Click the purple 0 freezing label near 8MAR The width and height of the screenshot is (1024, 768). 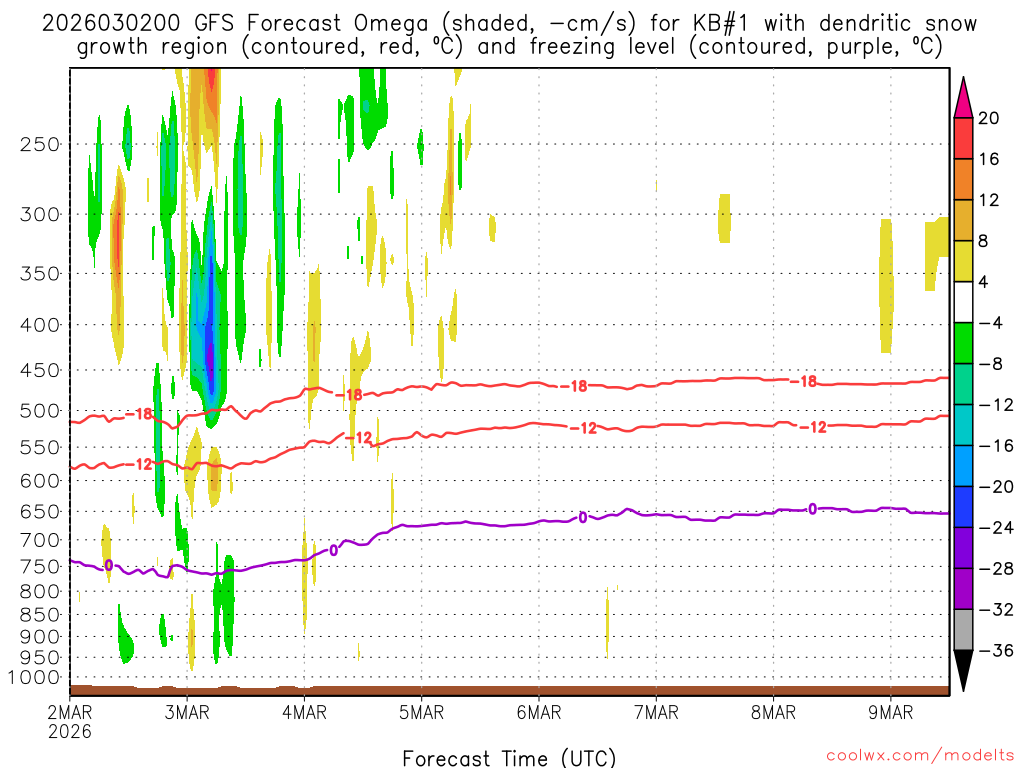point(812,509)
